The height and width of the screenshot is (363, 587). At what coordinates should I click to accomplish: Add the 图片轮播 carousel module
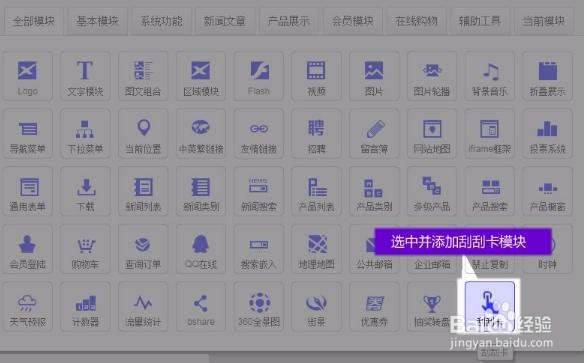(x=432, y=77)
